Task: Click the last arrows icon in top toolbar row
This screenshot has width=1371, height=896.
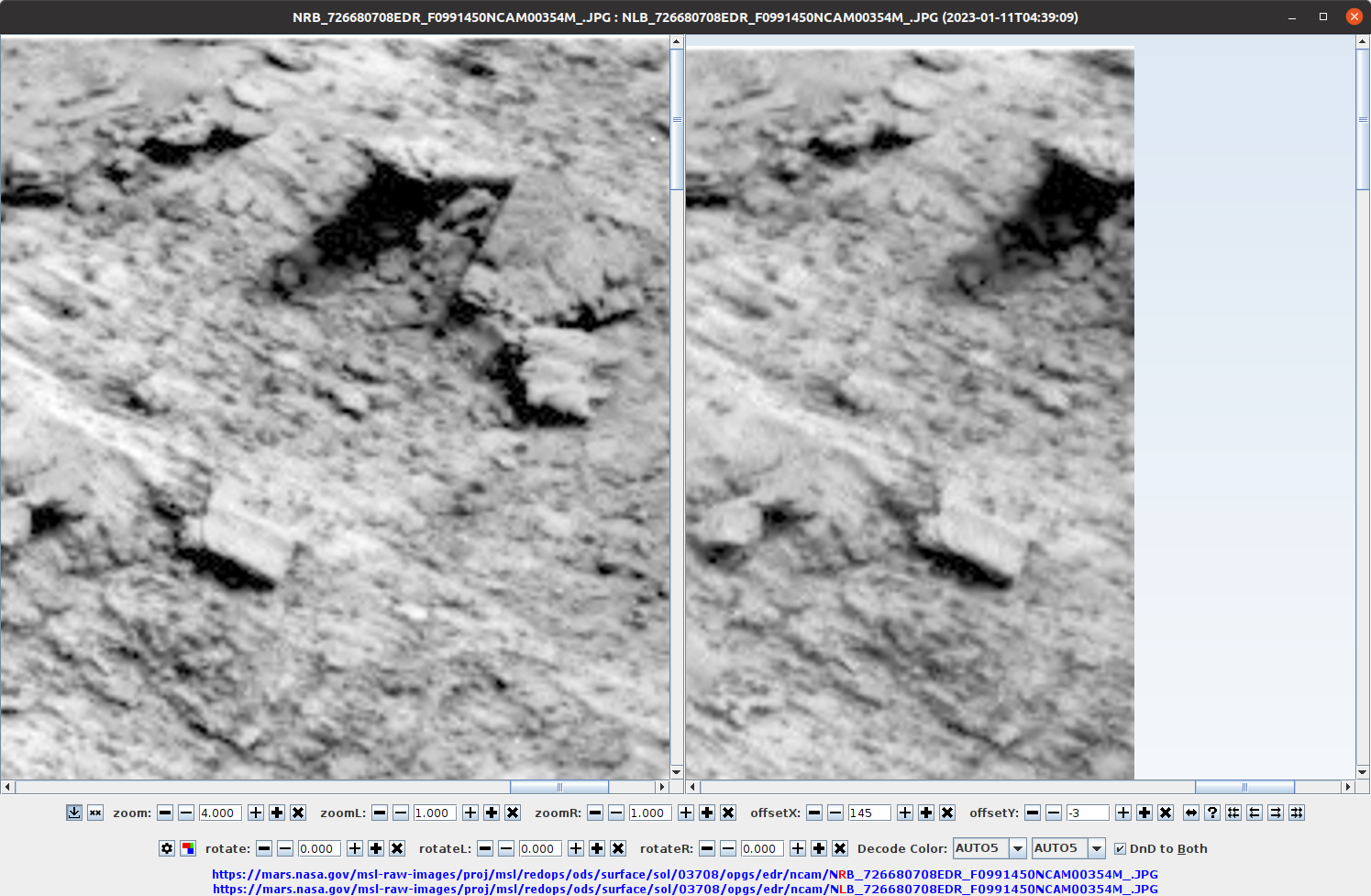Action: tap(1297, 813)
